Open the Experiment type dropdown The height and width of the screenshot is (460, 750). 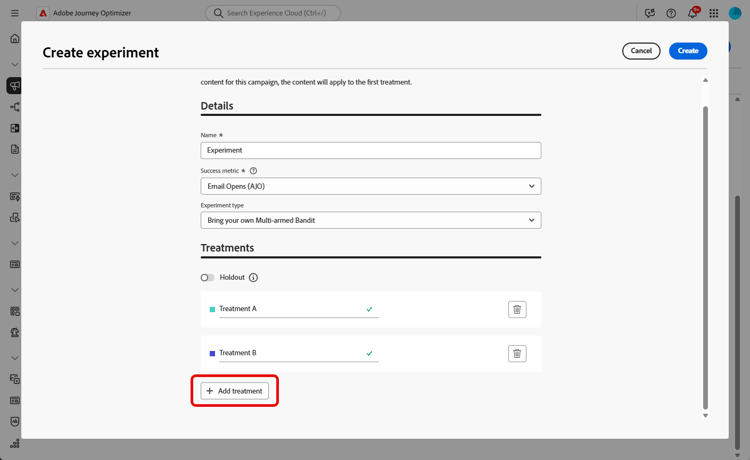[370, 220]
